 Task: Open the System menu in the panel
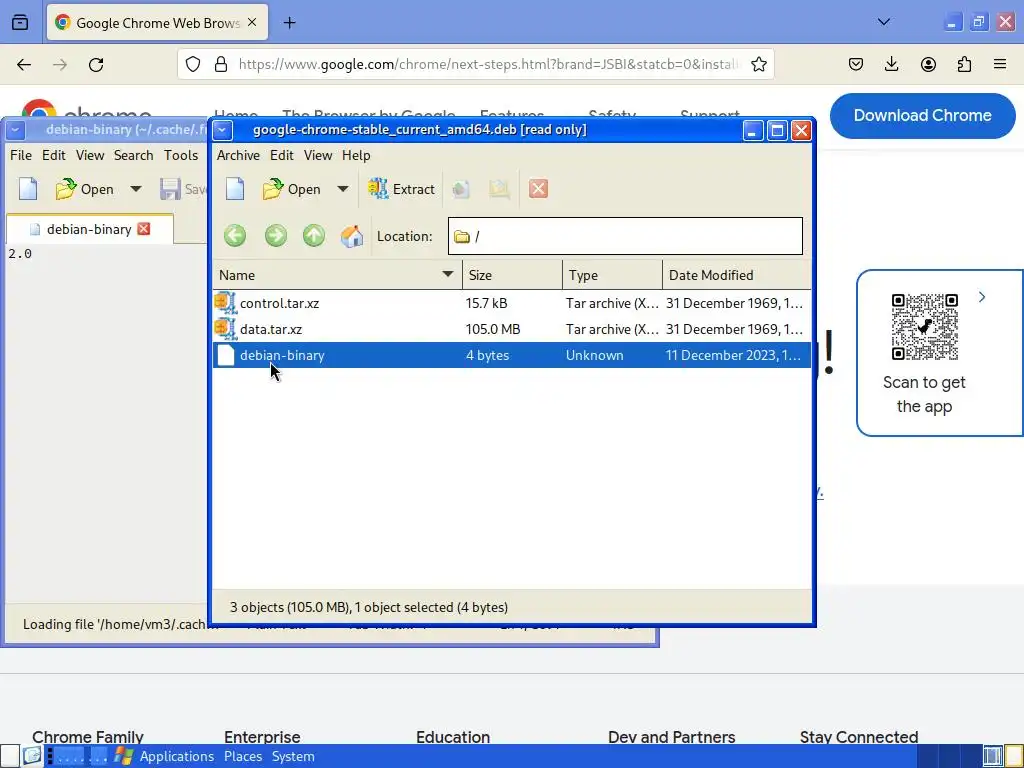click(x=293, y=756)
